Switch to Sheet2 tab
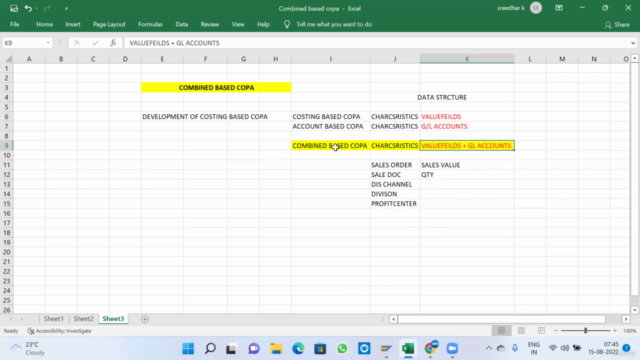 click(83, 319)
